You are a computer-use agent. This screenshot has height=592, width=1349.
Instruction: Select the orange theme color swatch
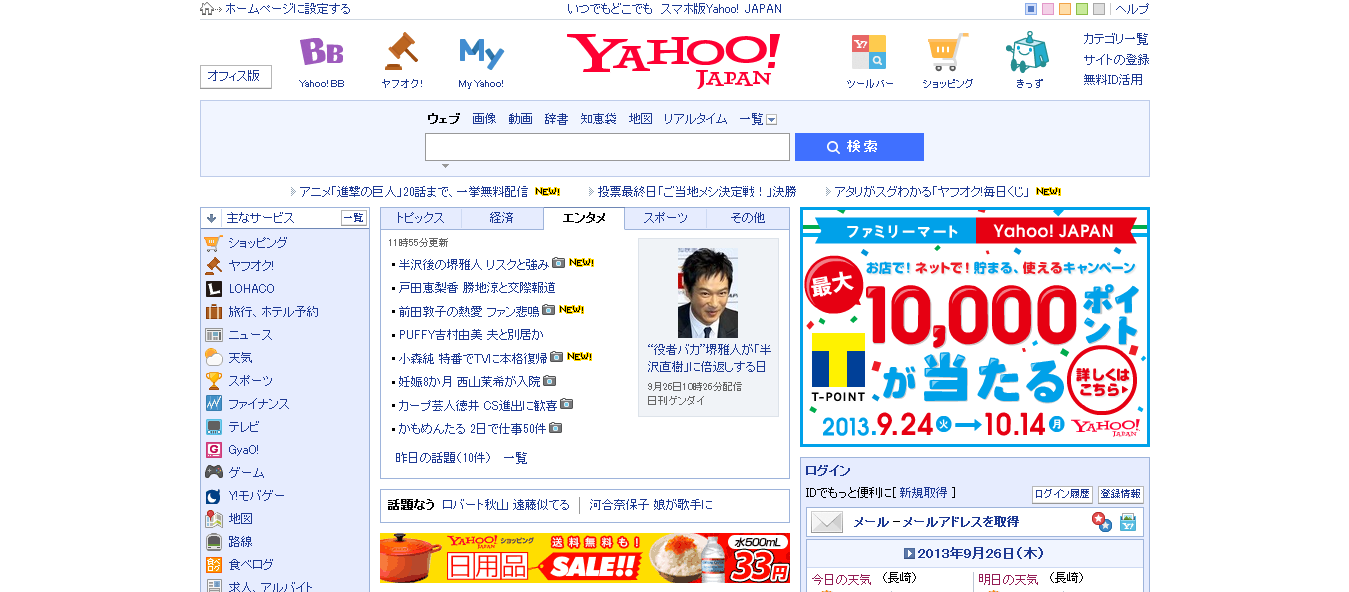click(1065, 9)
